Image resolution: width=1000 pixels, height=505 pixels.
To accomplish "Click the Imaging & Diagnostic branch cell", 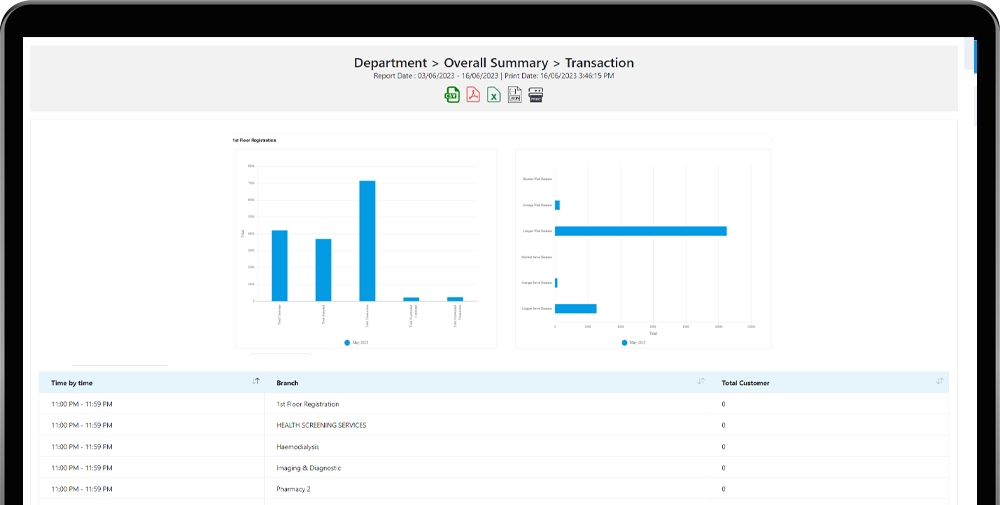I will coord(308,467).
